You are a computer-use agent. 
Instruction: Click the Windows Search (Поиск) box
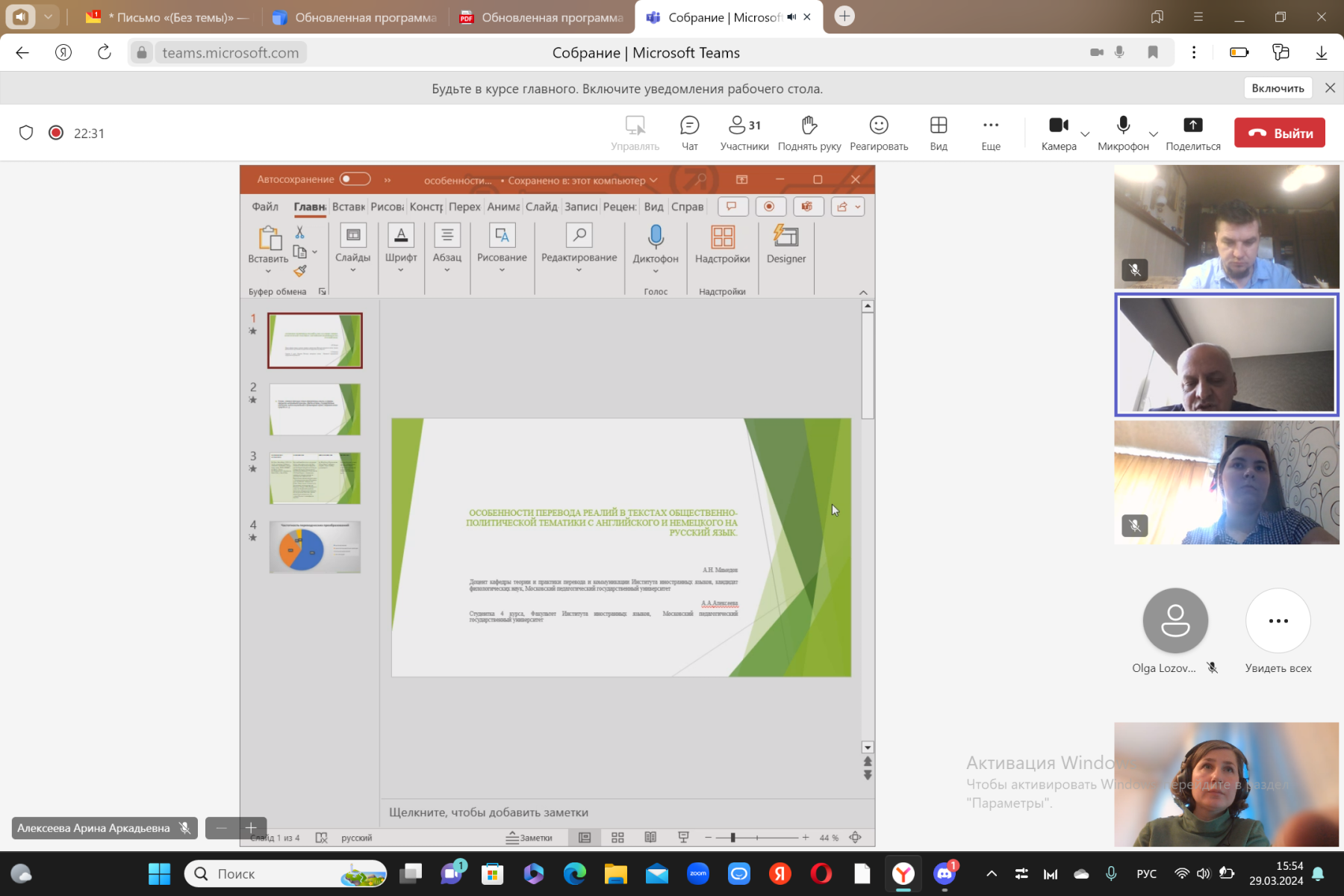[x=285, y=874]
